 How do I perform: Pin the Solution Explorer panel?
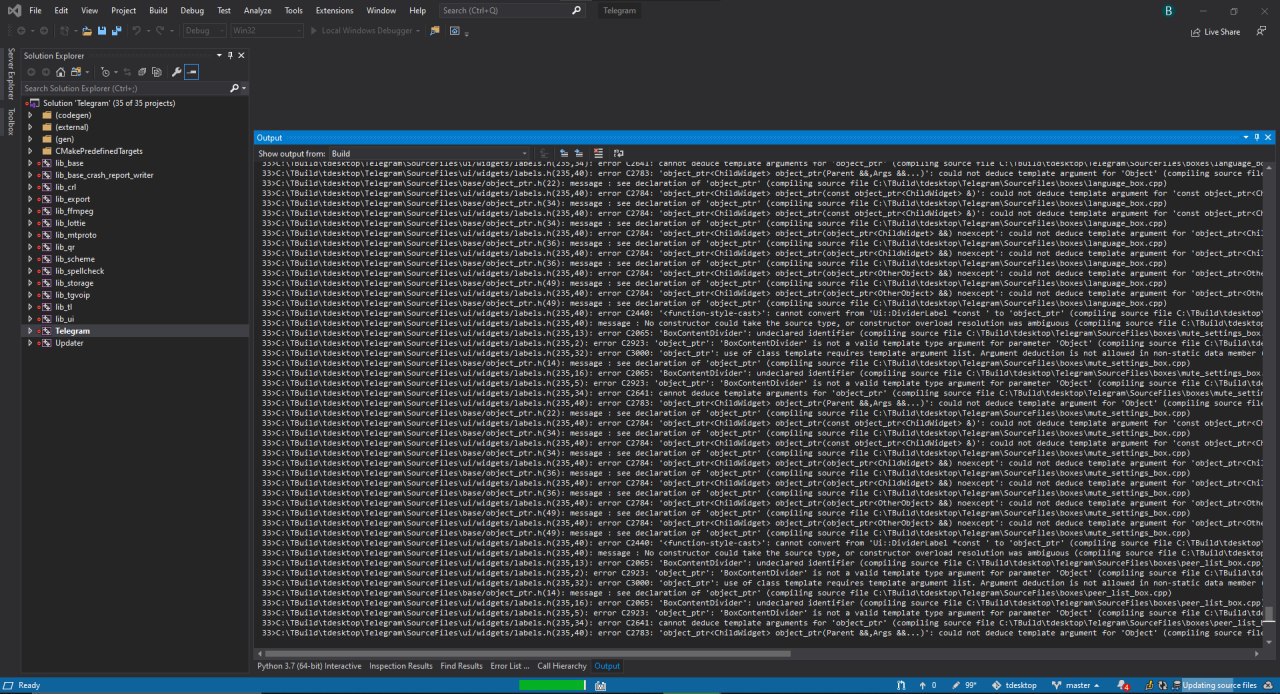pos(230,55)
